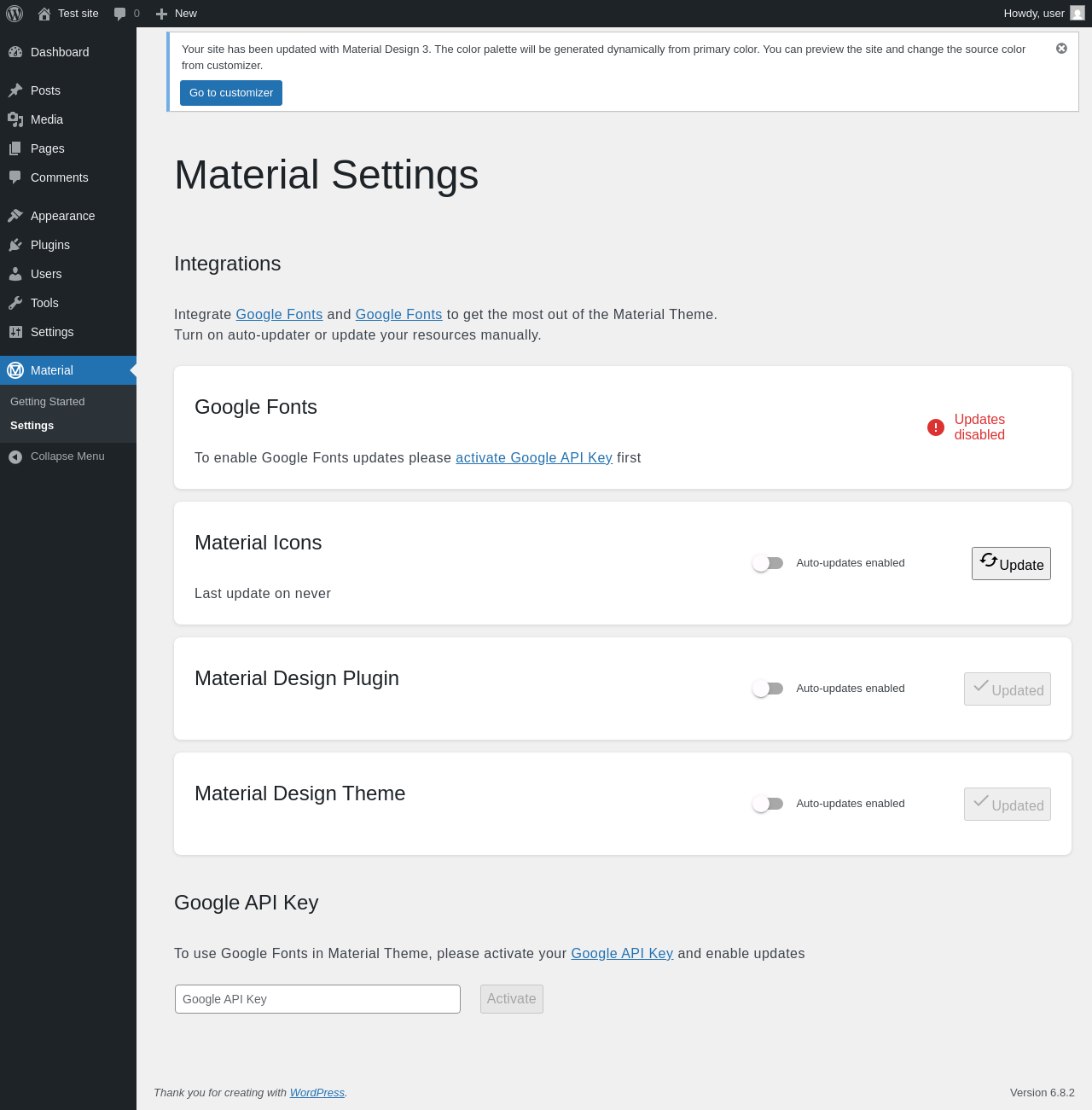Click the refresh icon on Update button

pos(989,561)
